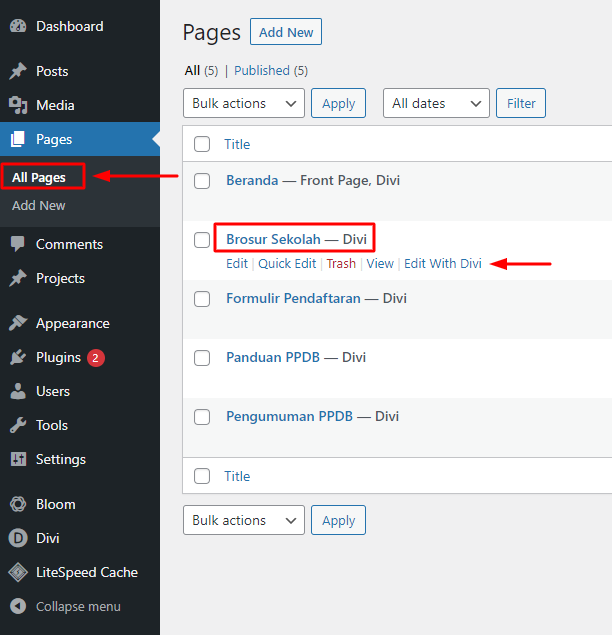Click Edit With Divi link
Image resolution: width=612 pixels, height=635 pixels.
pyautogui.click(x=443, y=264)
